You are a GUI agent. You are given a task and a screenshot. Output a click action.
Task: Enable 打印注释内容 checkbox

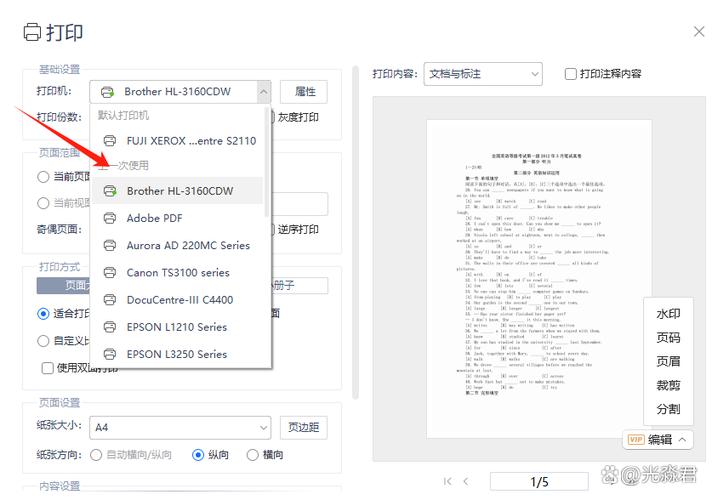[570, 74]
